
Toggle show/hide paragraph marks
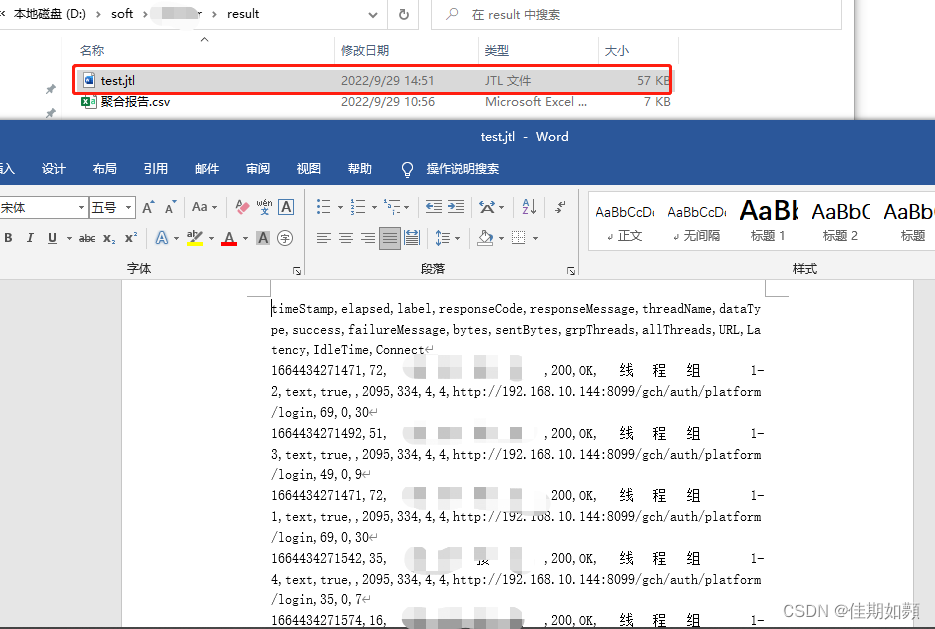pos(557,207)
